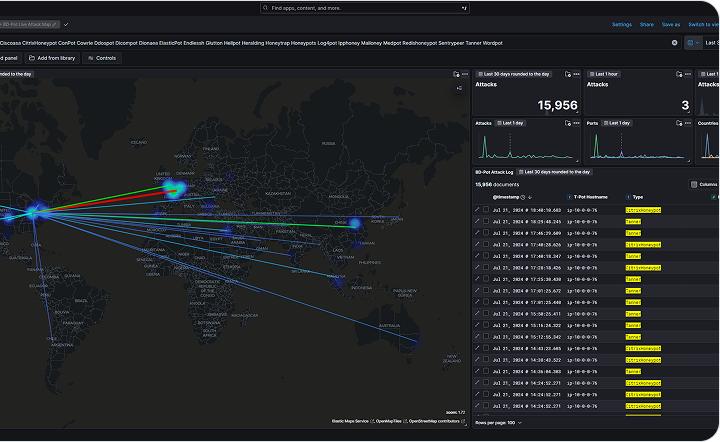This screenshot has width=720, height=442.
Task: Select checkbox for the 17:35:30.430 row
Action: click(x=486, y=279)
